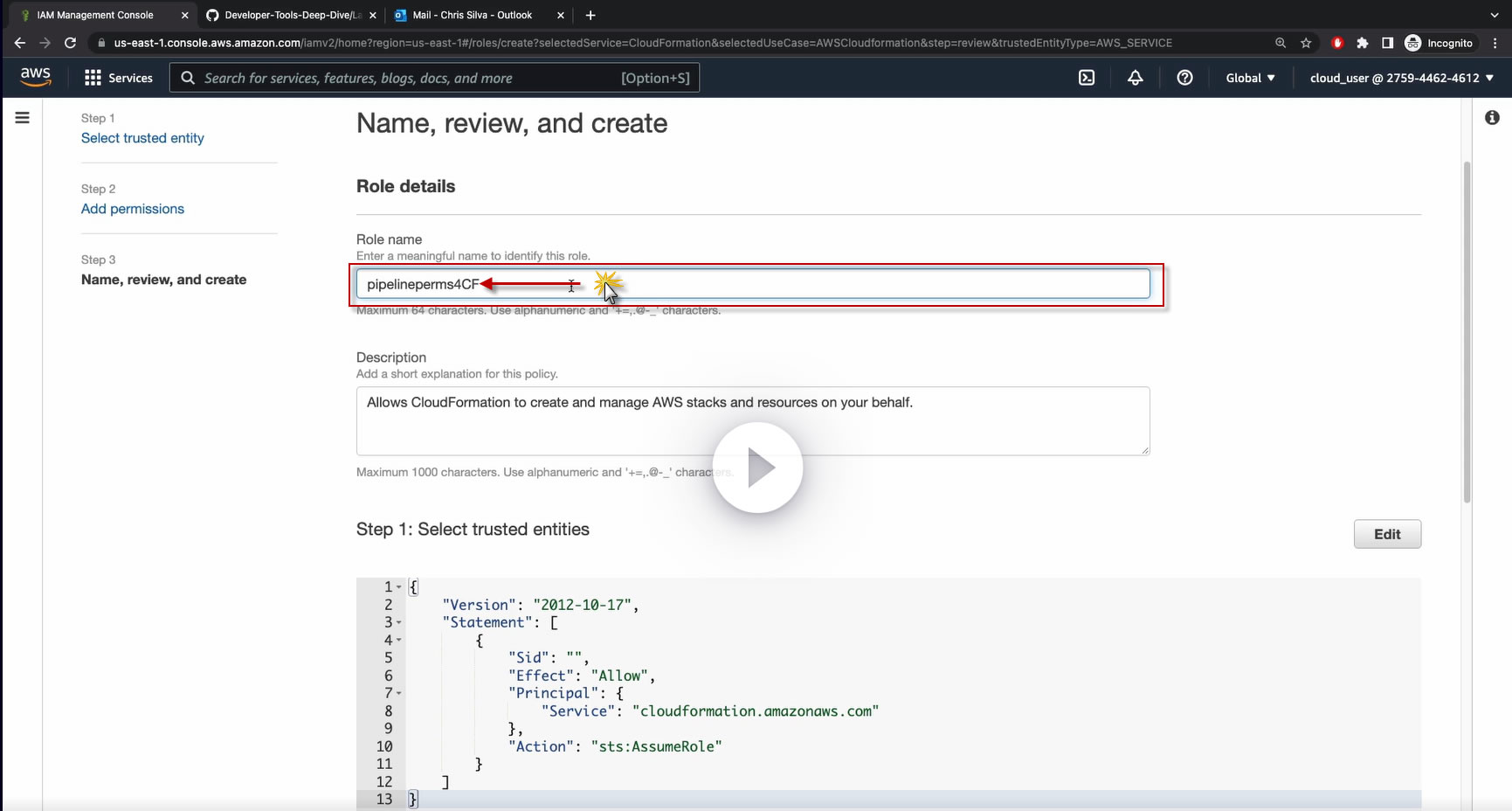
Task: Reload the page in browser
Action: tap(71, 43)
